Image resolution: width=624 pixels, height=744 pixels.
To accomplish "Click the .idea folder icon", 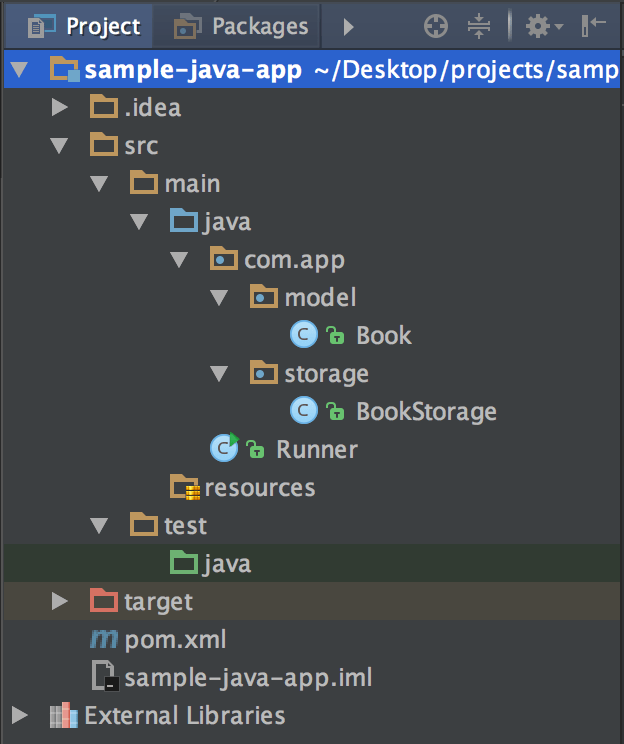I will pos(104,106).
